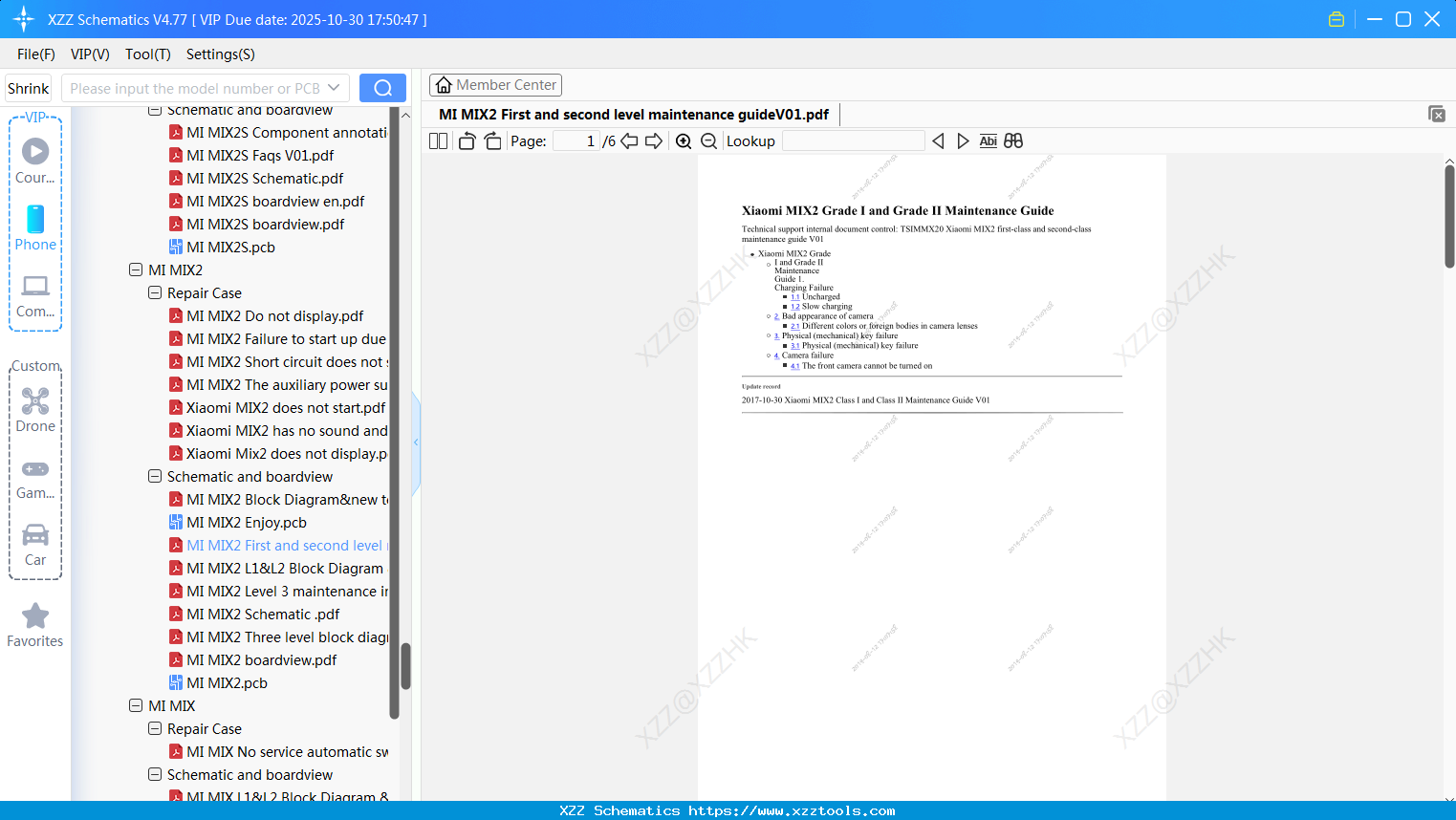Click the file tree vertical scrollbar
Screen dimensions: 1456x820
(405, 666)
